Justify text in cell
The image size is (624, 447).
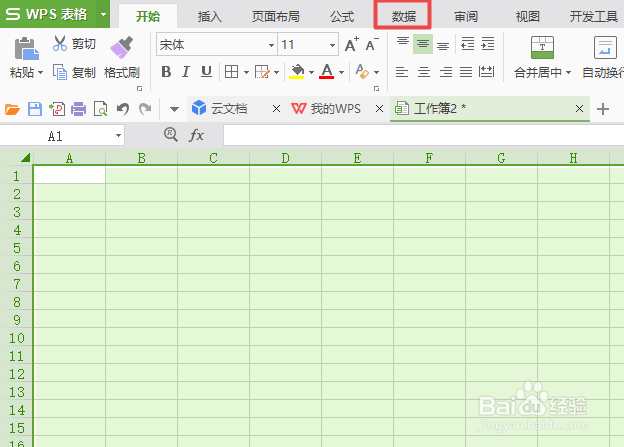point(466,72)
